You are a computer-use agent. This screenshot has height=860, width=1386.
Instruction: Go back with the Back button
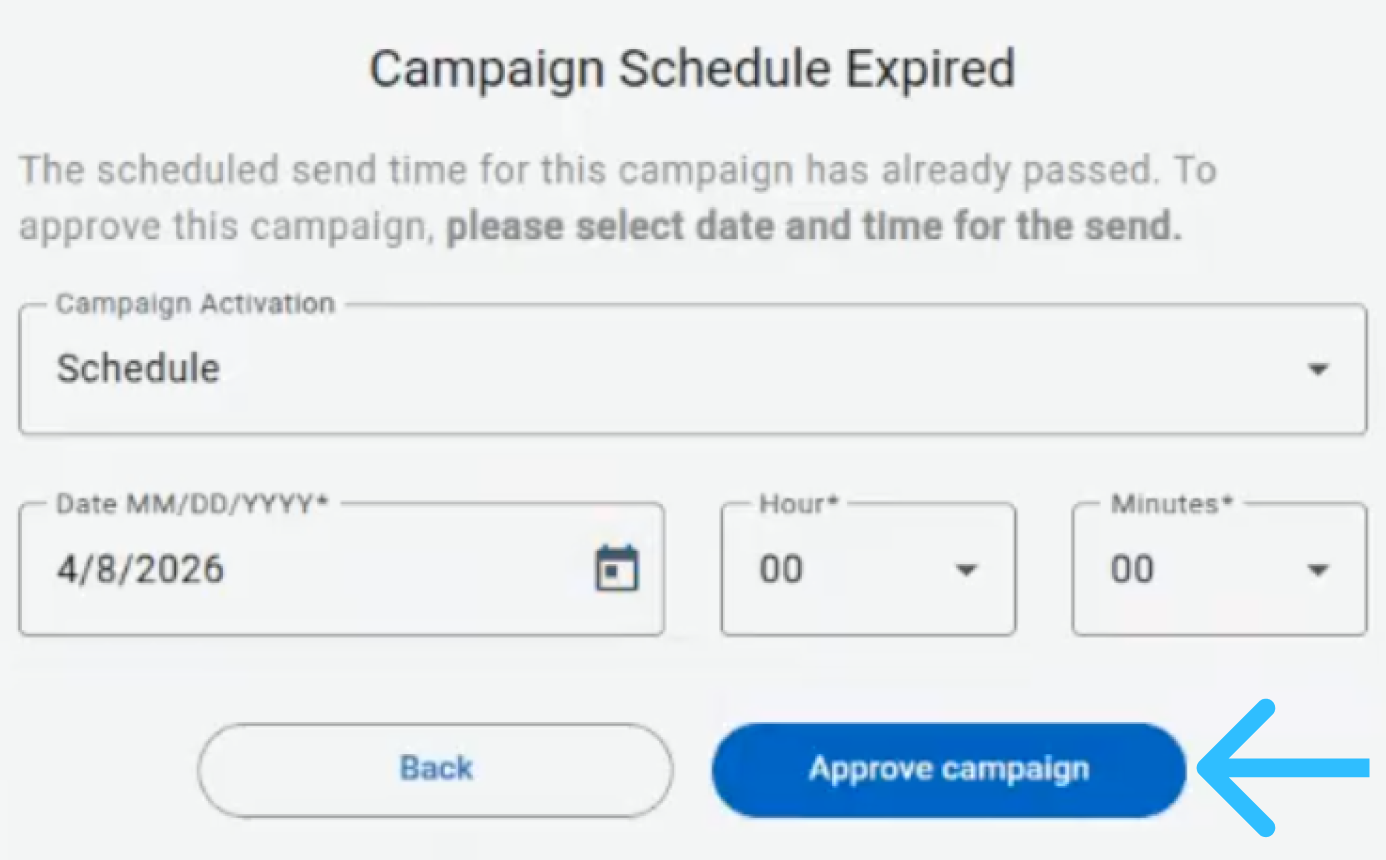pyautogui.click(x=435, y=769)
